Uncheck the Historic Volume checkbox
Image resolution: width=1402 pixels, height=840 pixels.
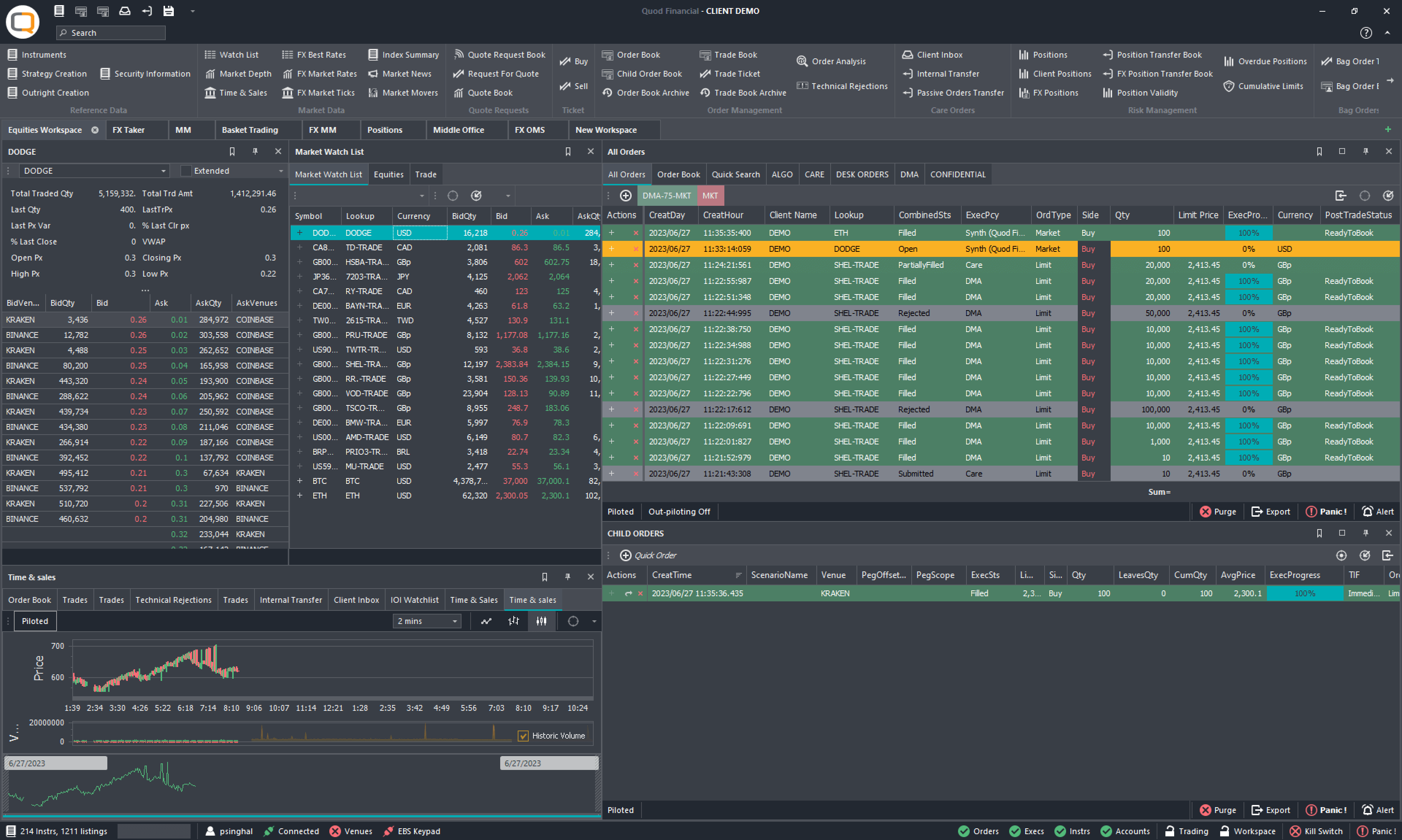click(523, 736)
